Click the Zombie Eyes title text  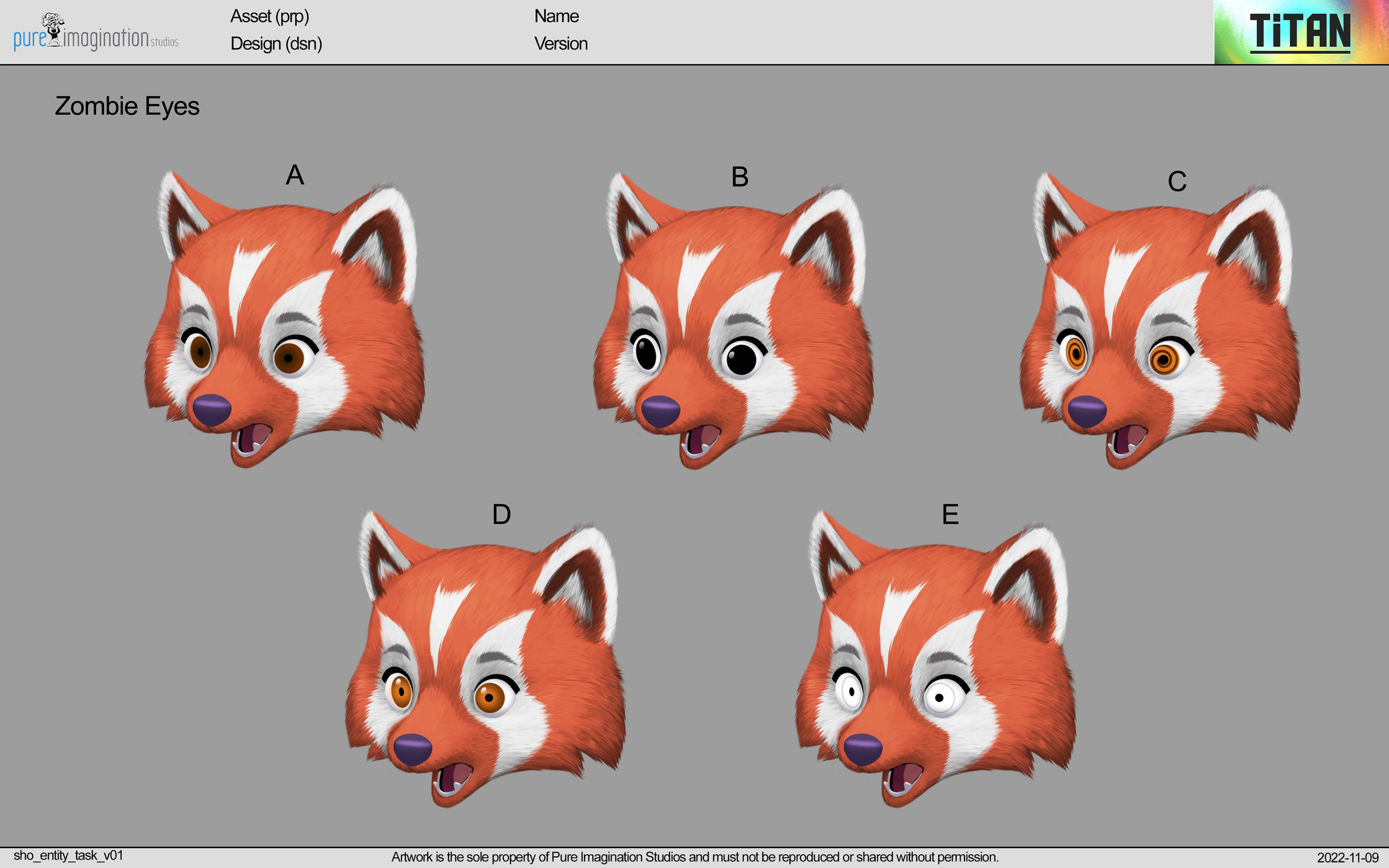click(127, 106)
